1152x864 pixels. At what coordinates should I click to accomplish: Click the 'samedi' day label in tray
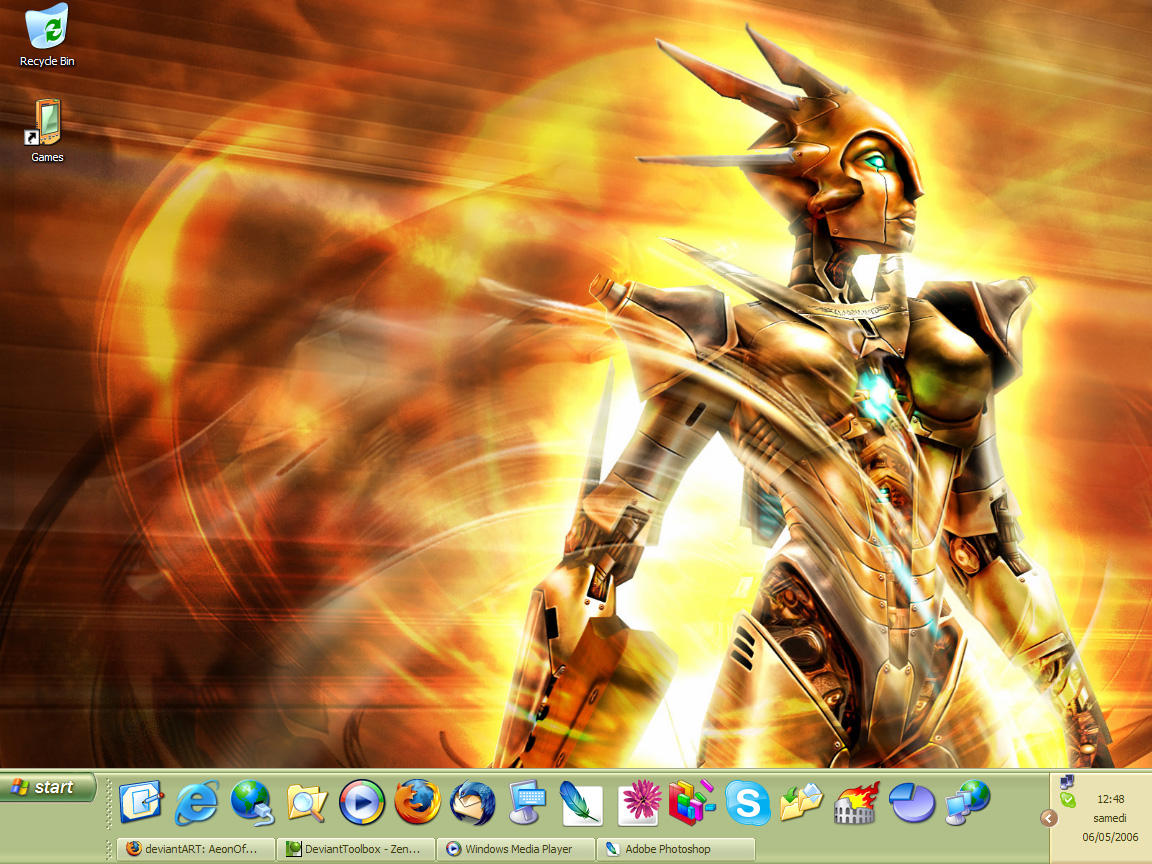coord(1109,818)
